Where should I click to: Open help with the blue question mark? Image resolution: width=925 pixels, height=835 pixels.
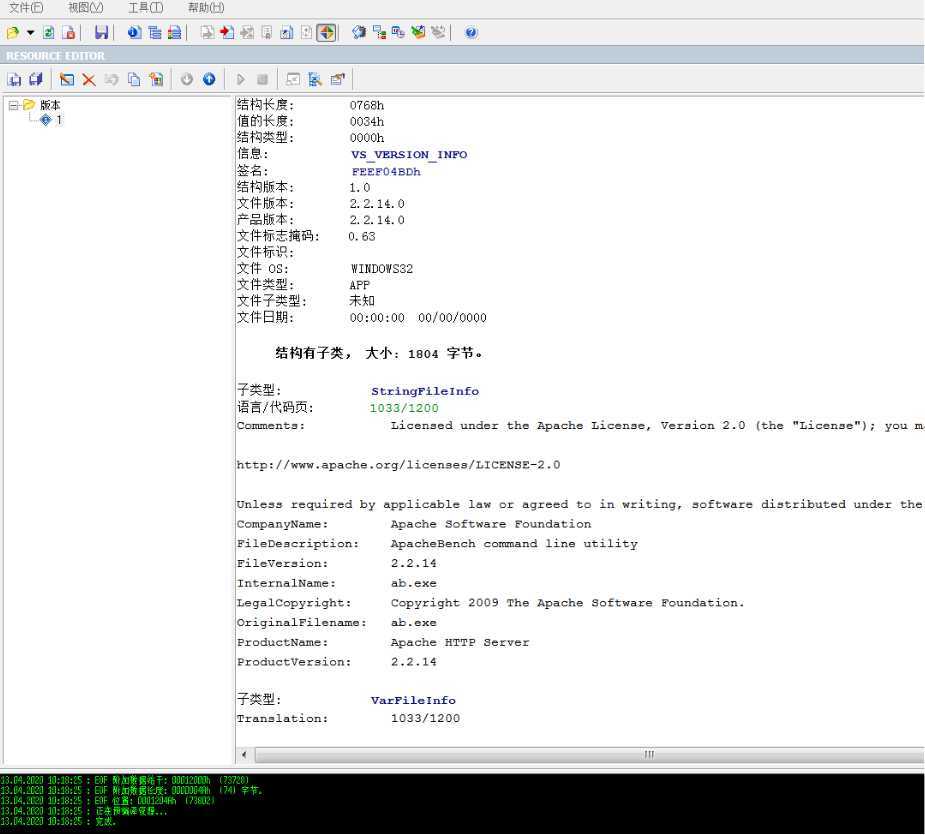(x=471, y=32)
